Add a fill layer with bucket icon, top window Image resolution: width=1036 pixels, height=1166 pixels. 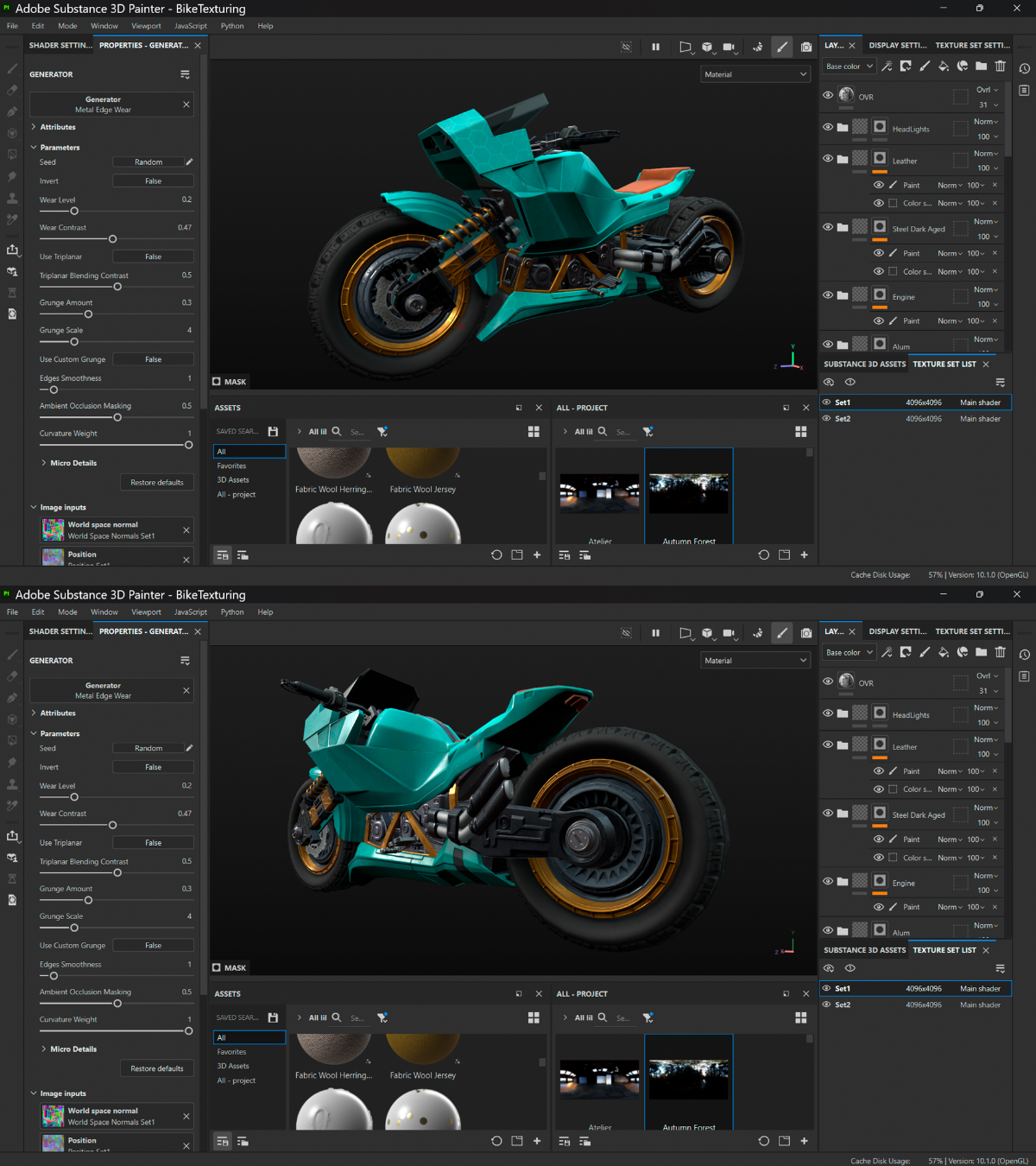944,66
